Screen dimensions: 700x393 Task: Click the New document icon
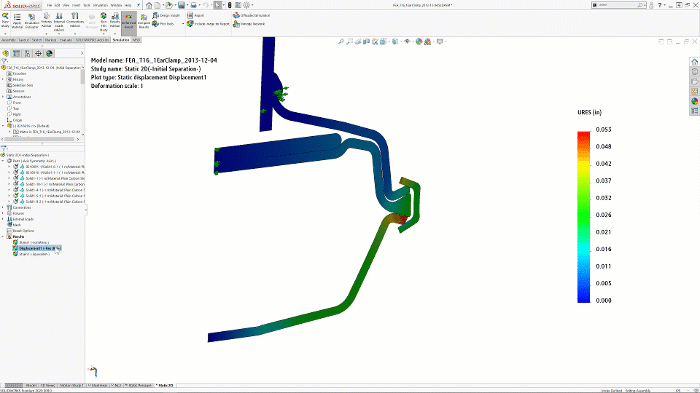pos(158,5)
